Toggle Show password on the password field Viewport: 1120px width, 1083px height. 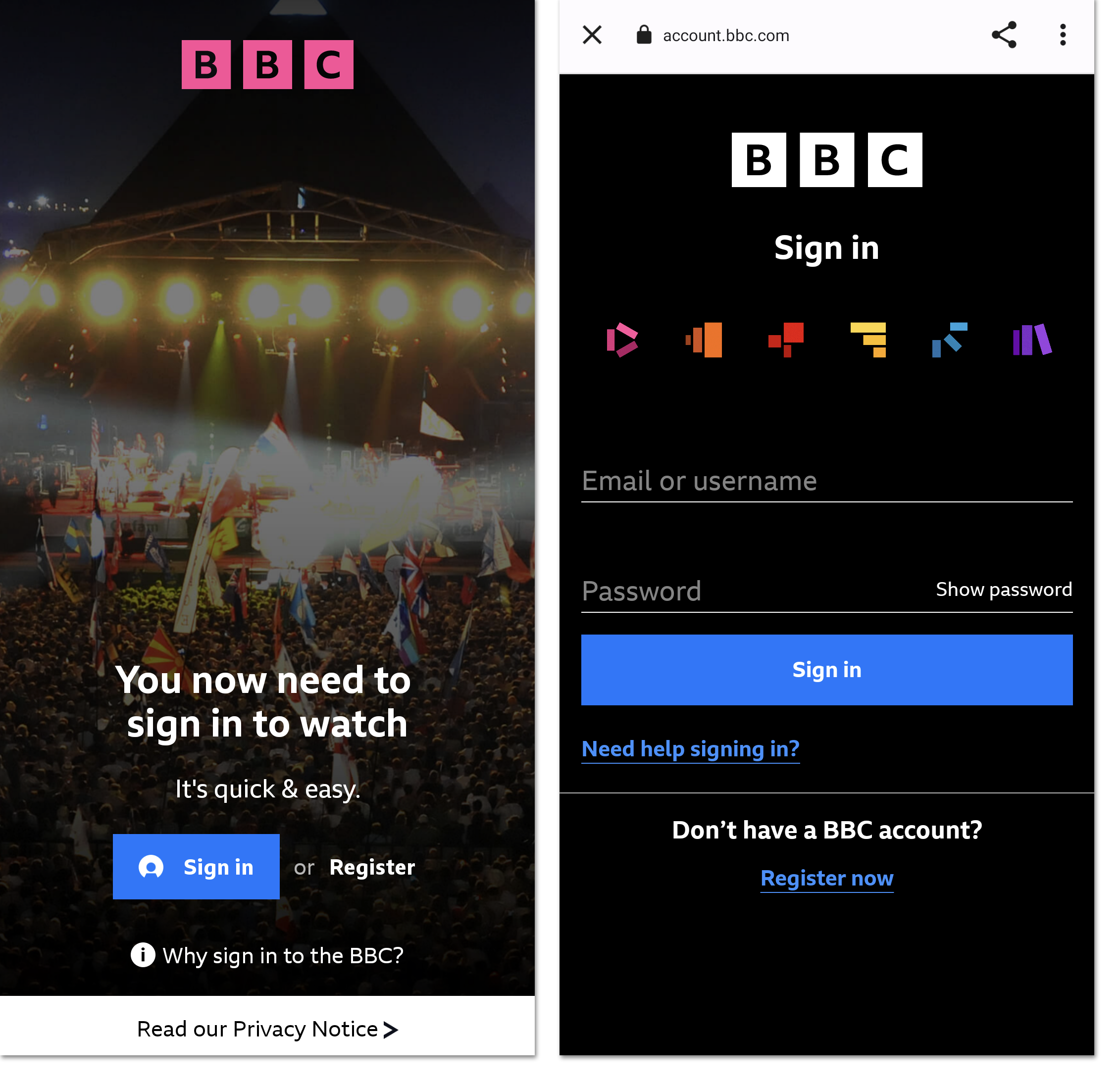1004,589
